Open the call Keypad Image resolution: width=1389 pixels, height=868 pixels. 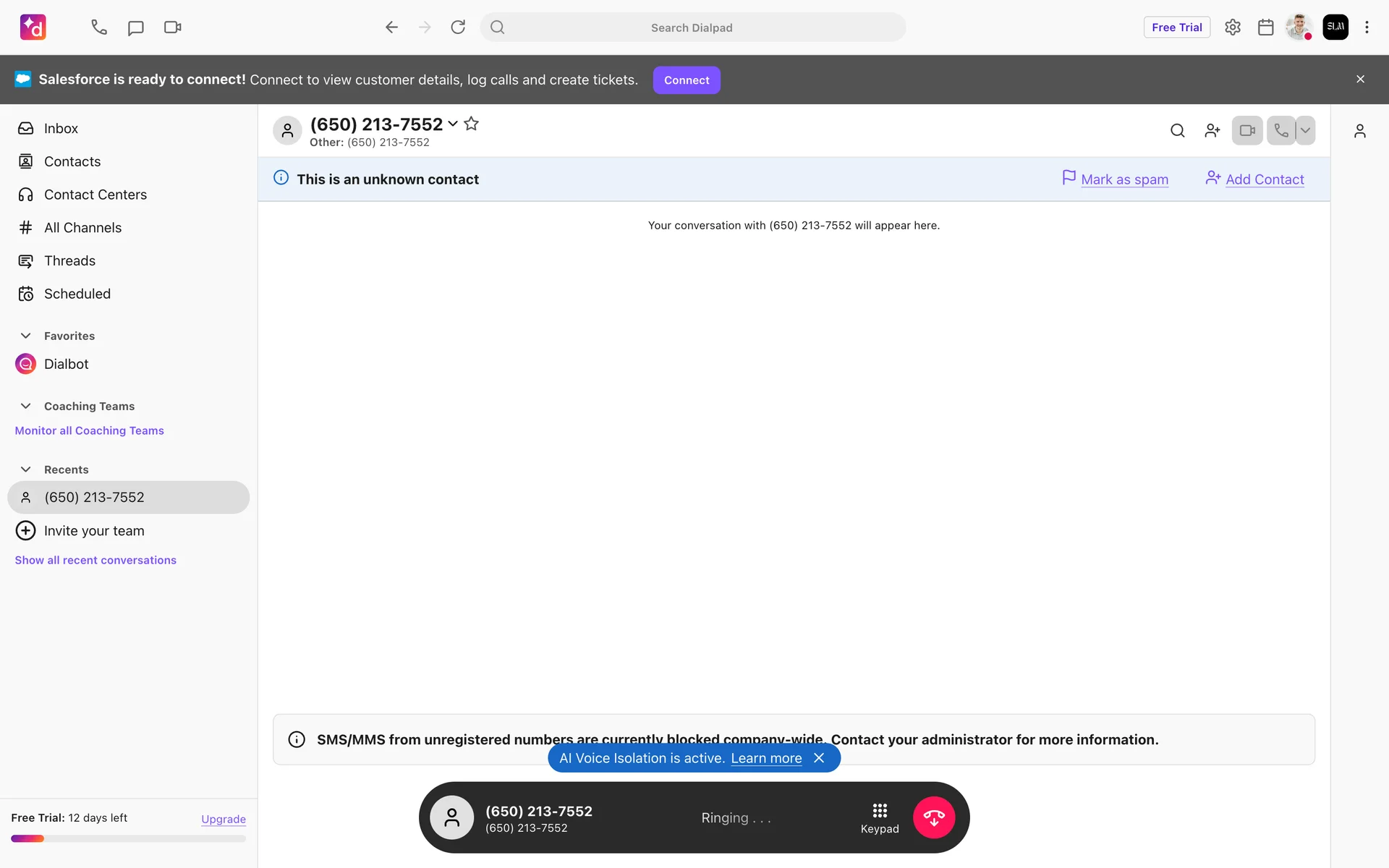(x=879, y=817)
